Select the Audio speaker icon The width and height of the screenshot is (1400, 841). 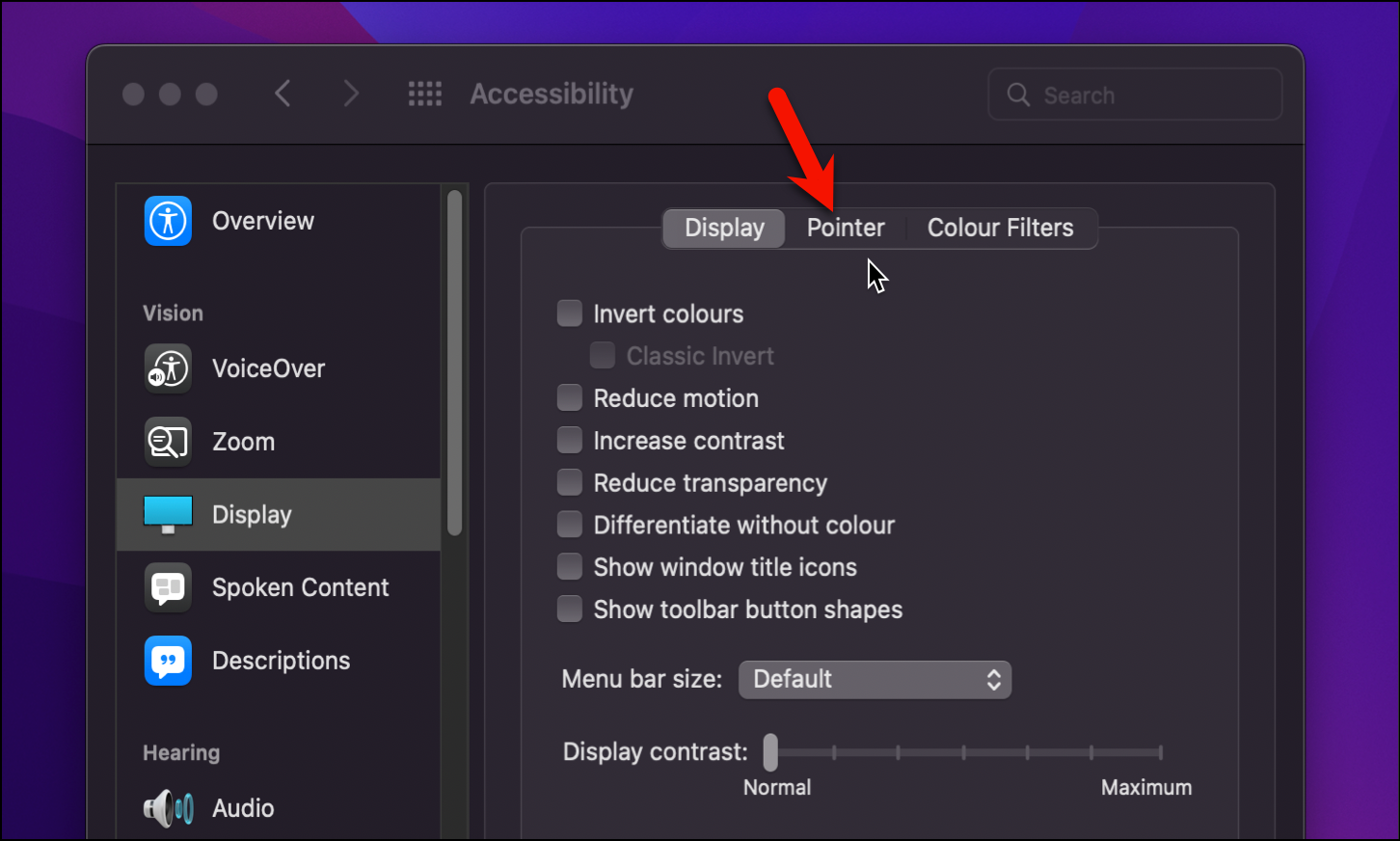pos(168,808)
